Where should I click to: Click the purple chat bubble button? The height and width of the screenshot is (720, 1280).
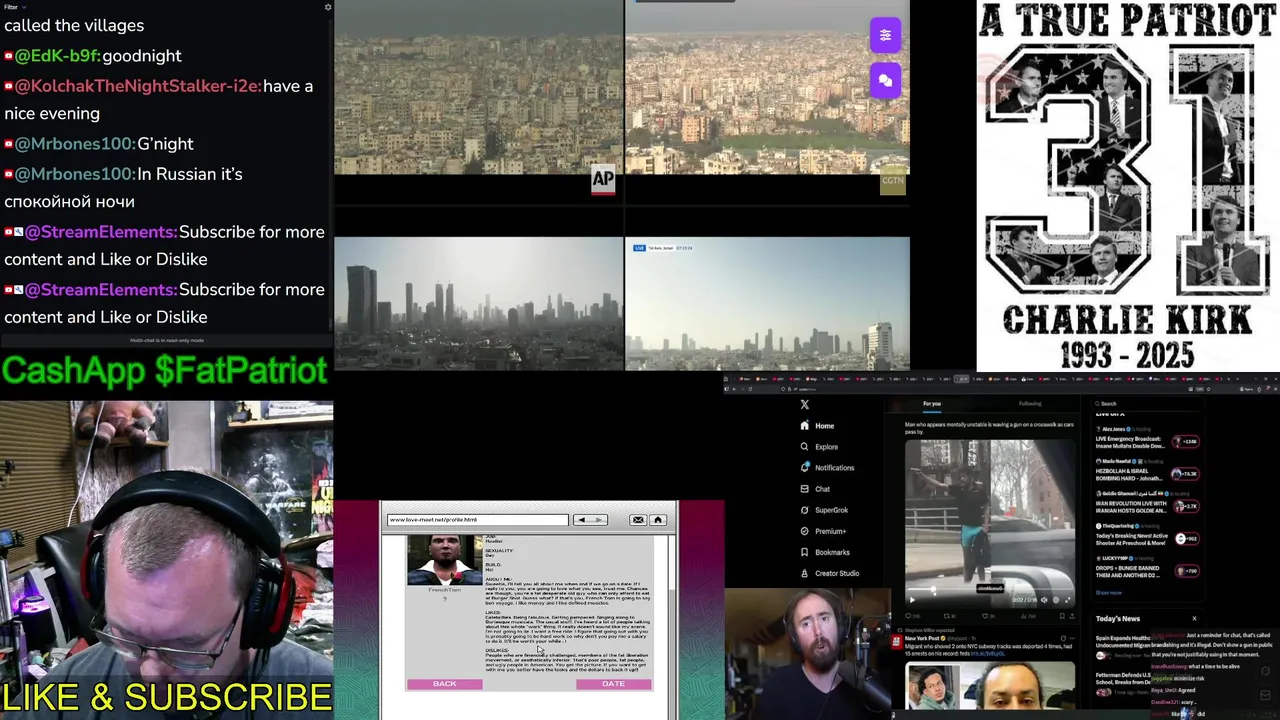pos(885,80)
